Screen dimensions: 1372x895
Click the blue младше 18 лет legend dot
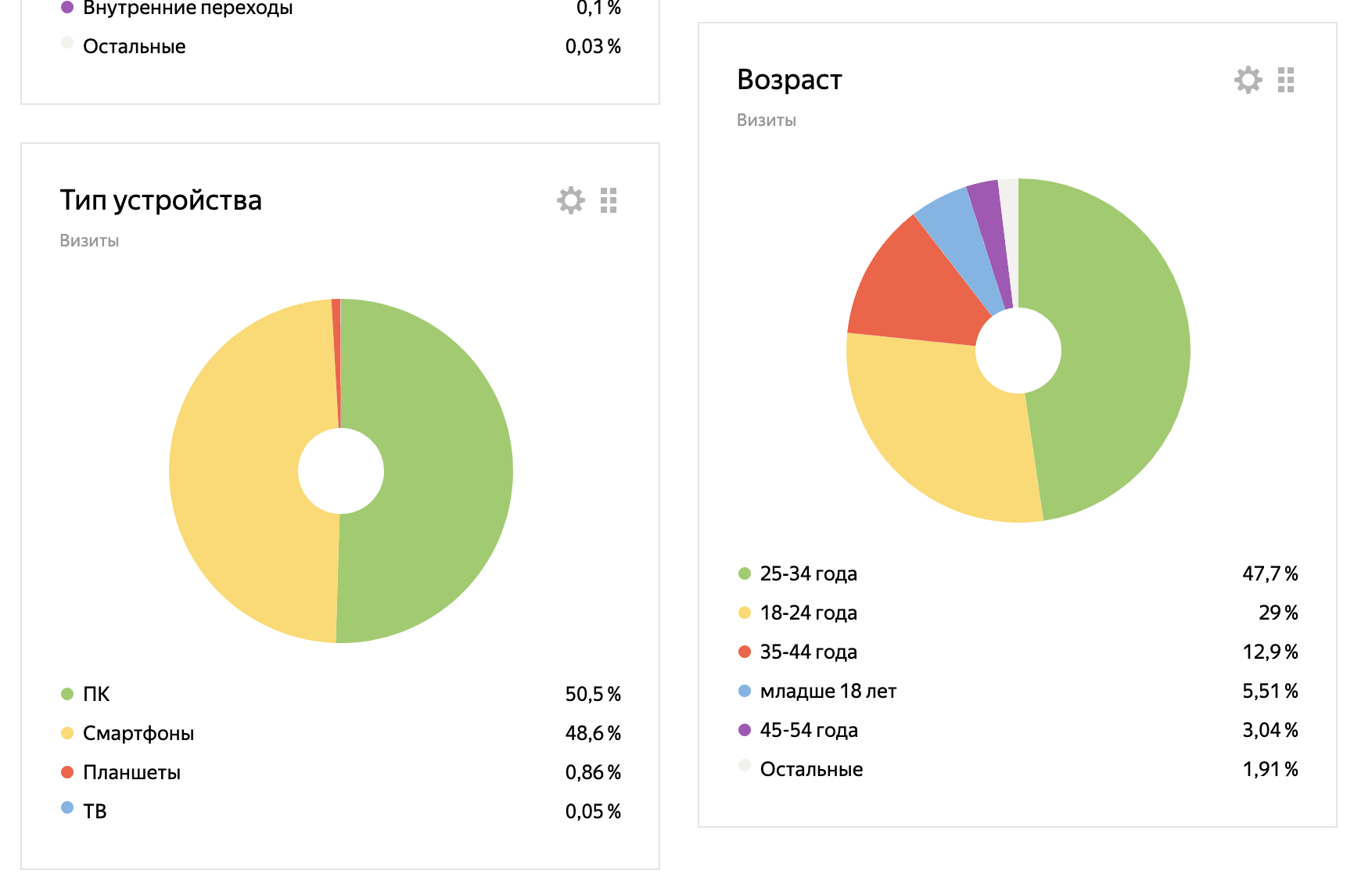pos(745,691)
